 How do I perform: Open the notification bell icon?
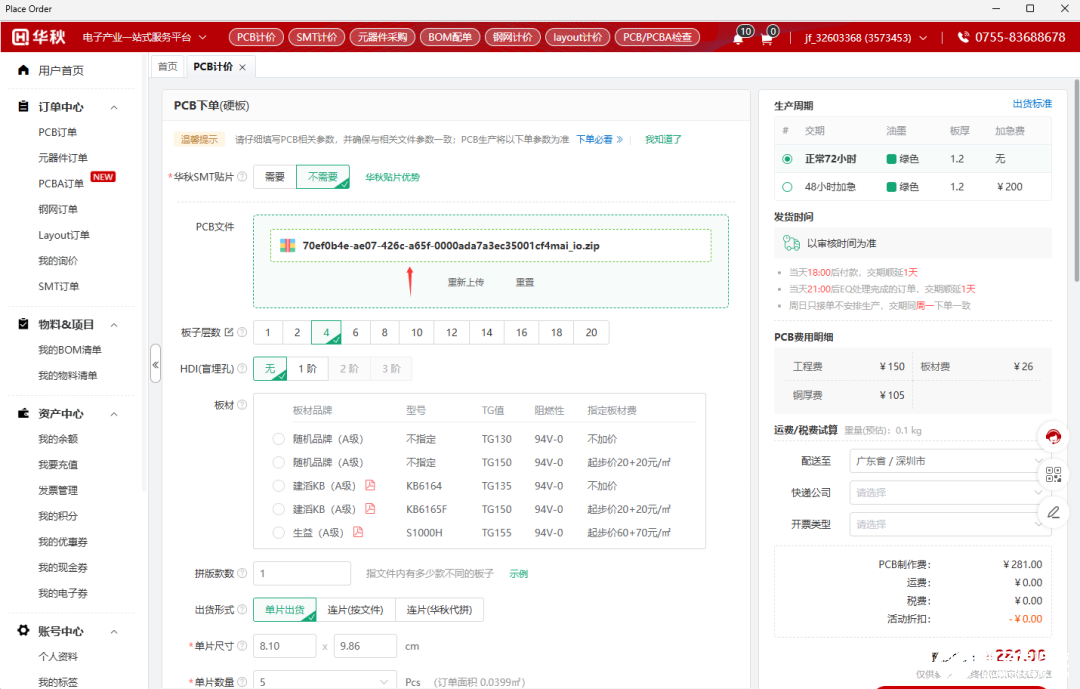pyautogui.click(x=738, y=39)
